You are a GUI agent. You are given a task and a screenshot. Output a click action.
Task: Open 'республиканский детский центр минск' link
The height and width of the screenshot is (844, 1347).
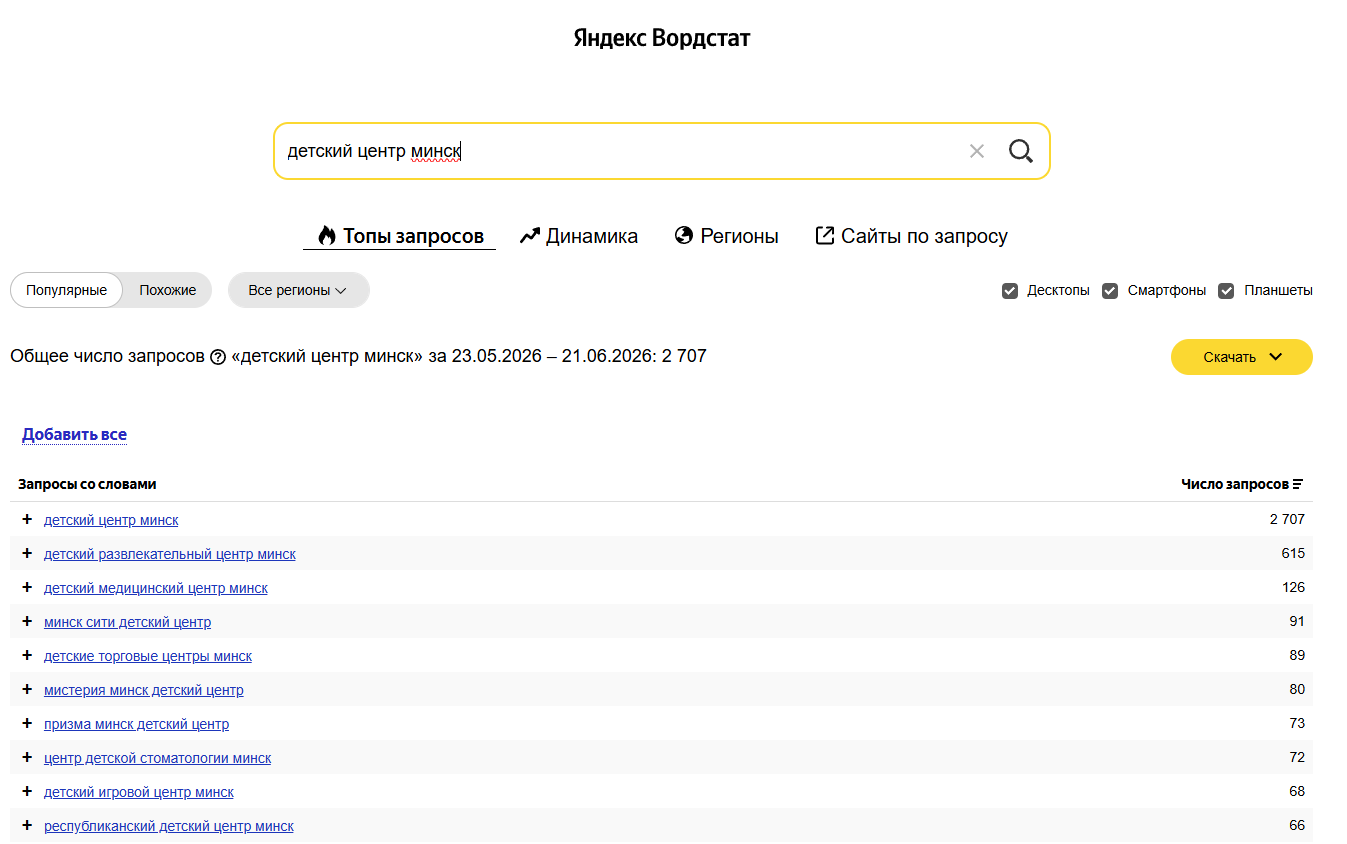coord(169,826)
